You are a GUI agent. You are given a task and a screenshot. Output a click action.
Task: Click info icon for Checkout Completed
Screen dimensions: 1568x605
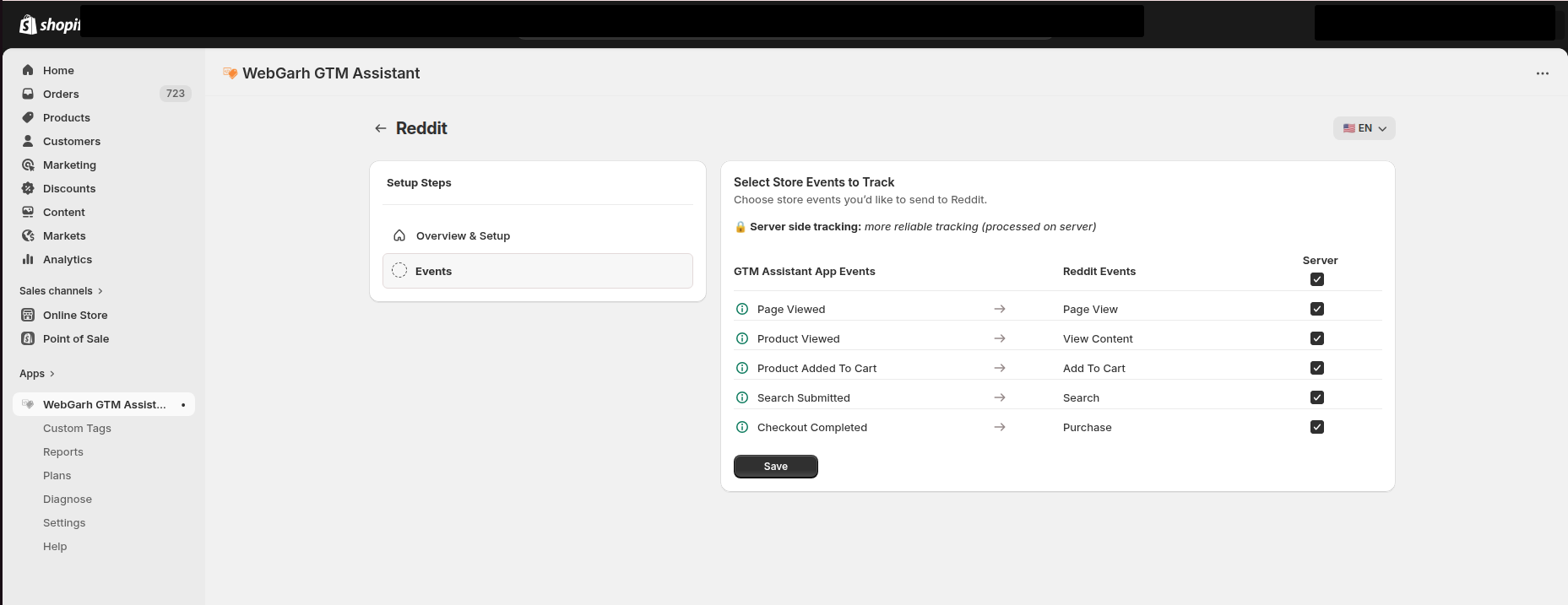(742, 427)
